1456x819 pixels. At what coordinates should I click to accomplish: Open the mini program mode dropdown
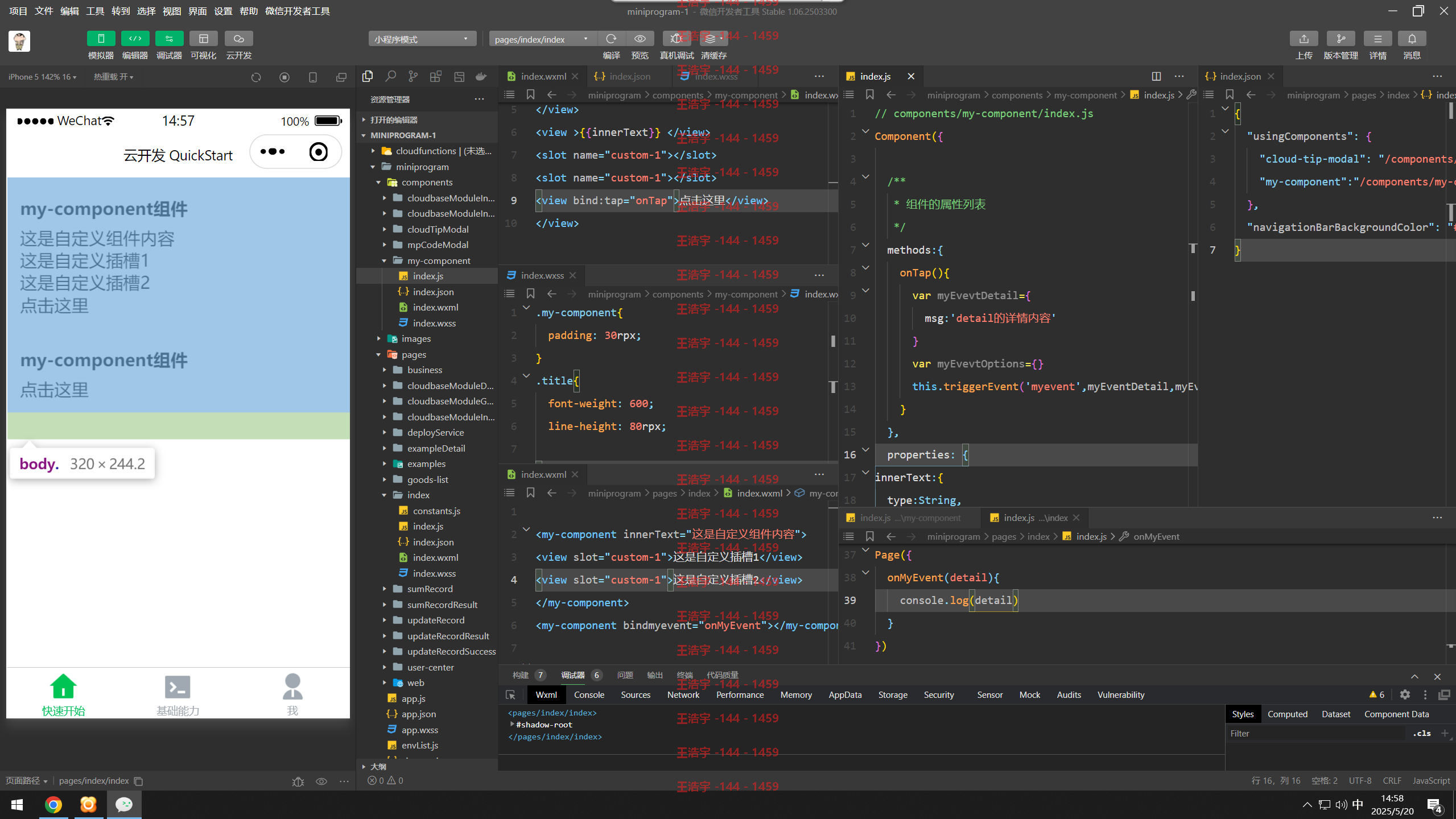tap(422, 39)
